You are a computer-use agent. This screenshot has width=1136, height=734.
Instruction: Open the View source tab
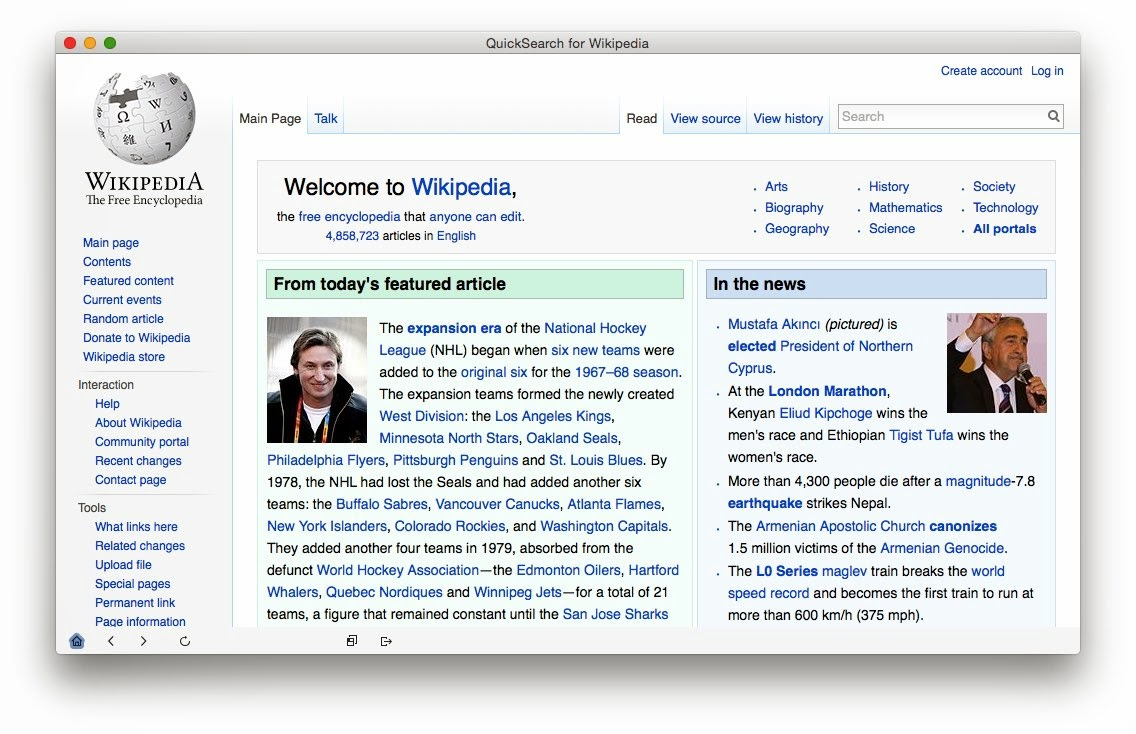[x=706, y=118]
